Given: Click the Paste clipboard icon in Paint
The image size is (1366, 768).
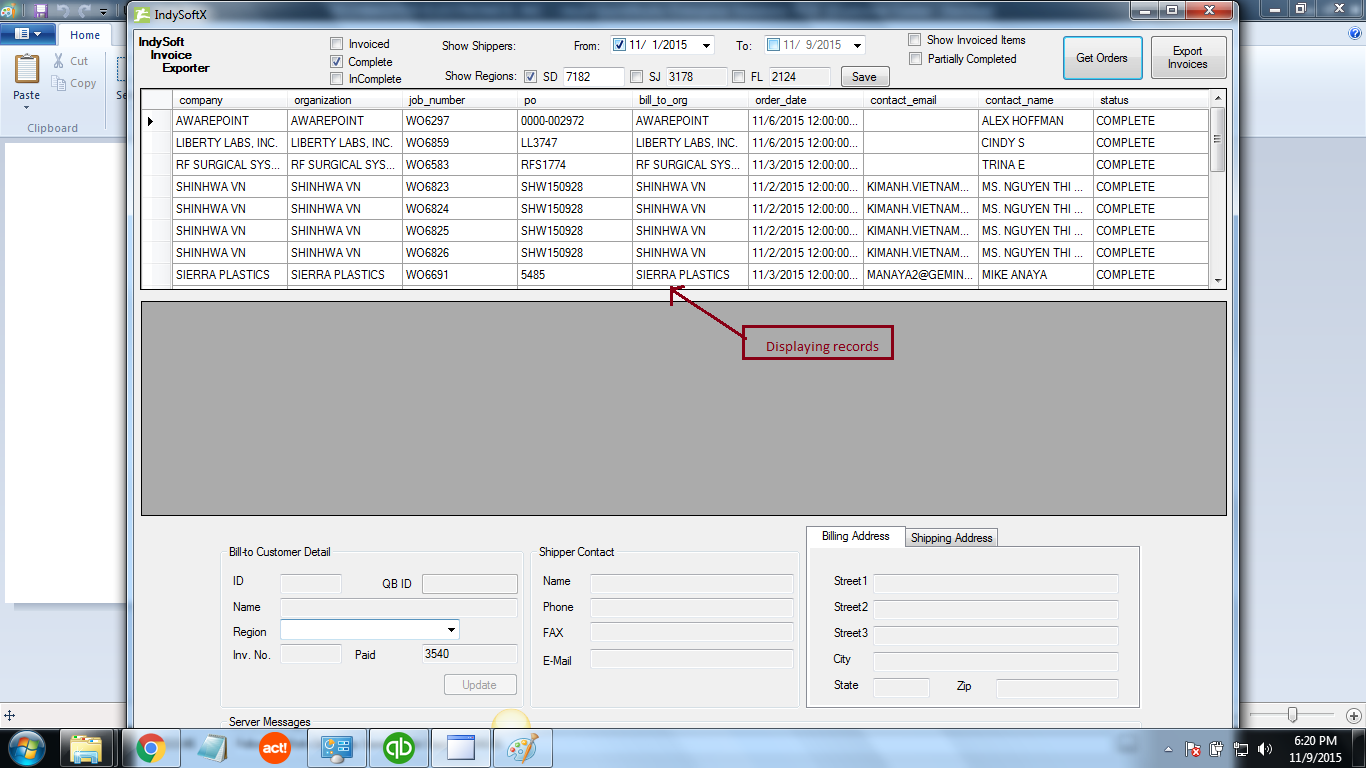Looking at the screenshot, I should point(27,72).
